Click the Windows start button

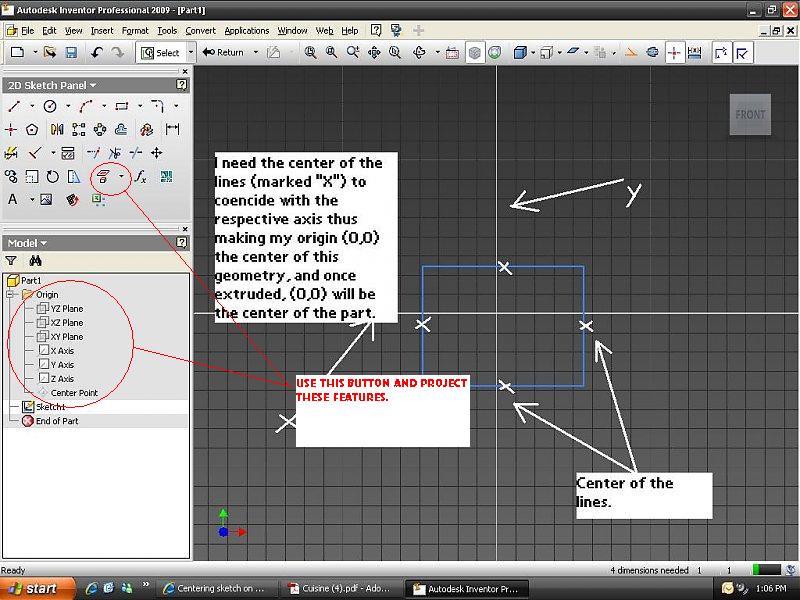click(37, 589)
